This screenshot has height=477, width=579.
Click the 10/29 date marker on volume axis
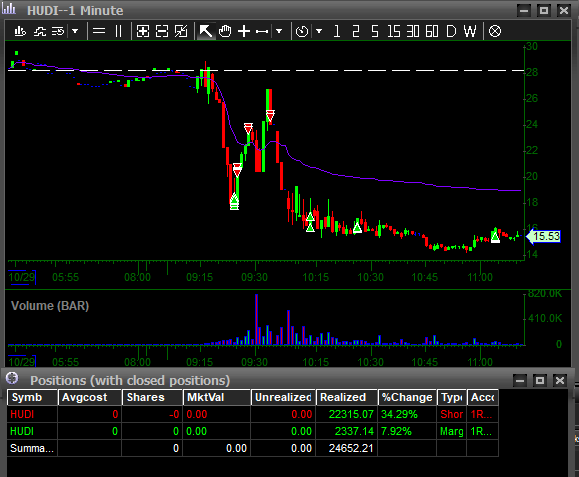(x=22, y=362)
